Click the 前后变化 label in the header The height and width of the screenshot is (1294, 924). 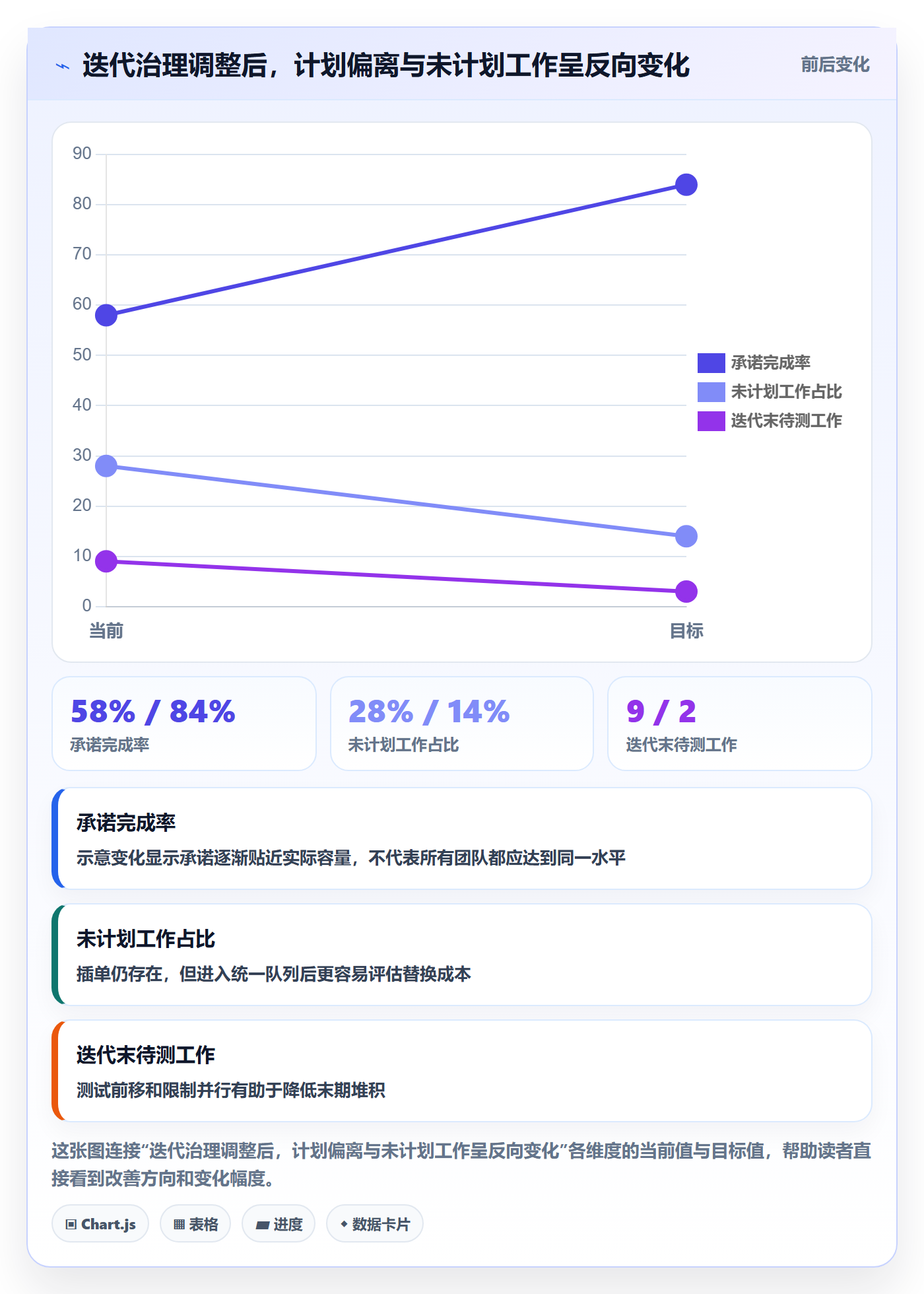click(x=835, y=64)
